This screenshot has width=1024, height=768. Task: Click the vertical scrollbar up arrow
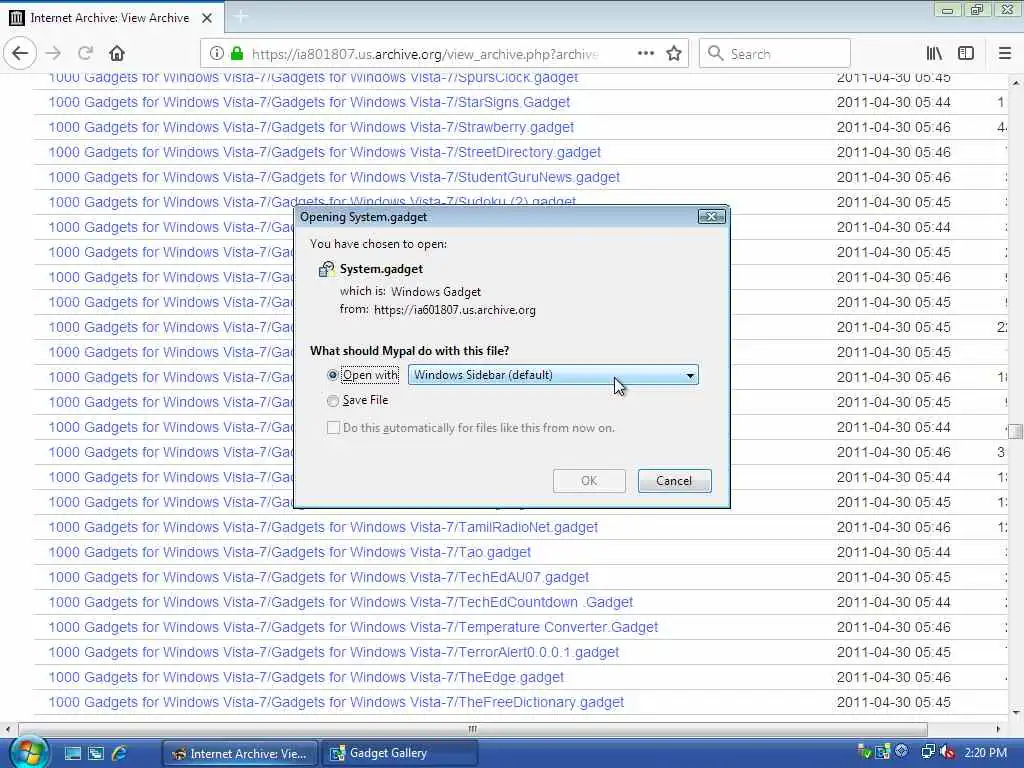[1016, 83]
